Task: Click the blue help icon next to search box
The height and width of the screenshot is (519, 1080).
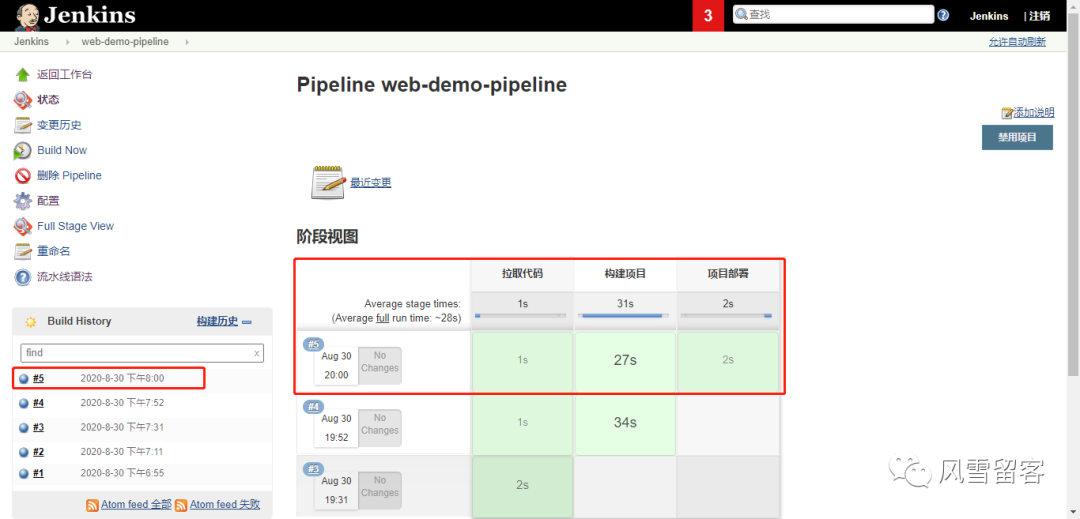Action: tap(944, 15)
